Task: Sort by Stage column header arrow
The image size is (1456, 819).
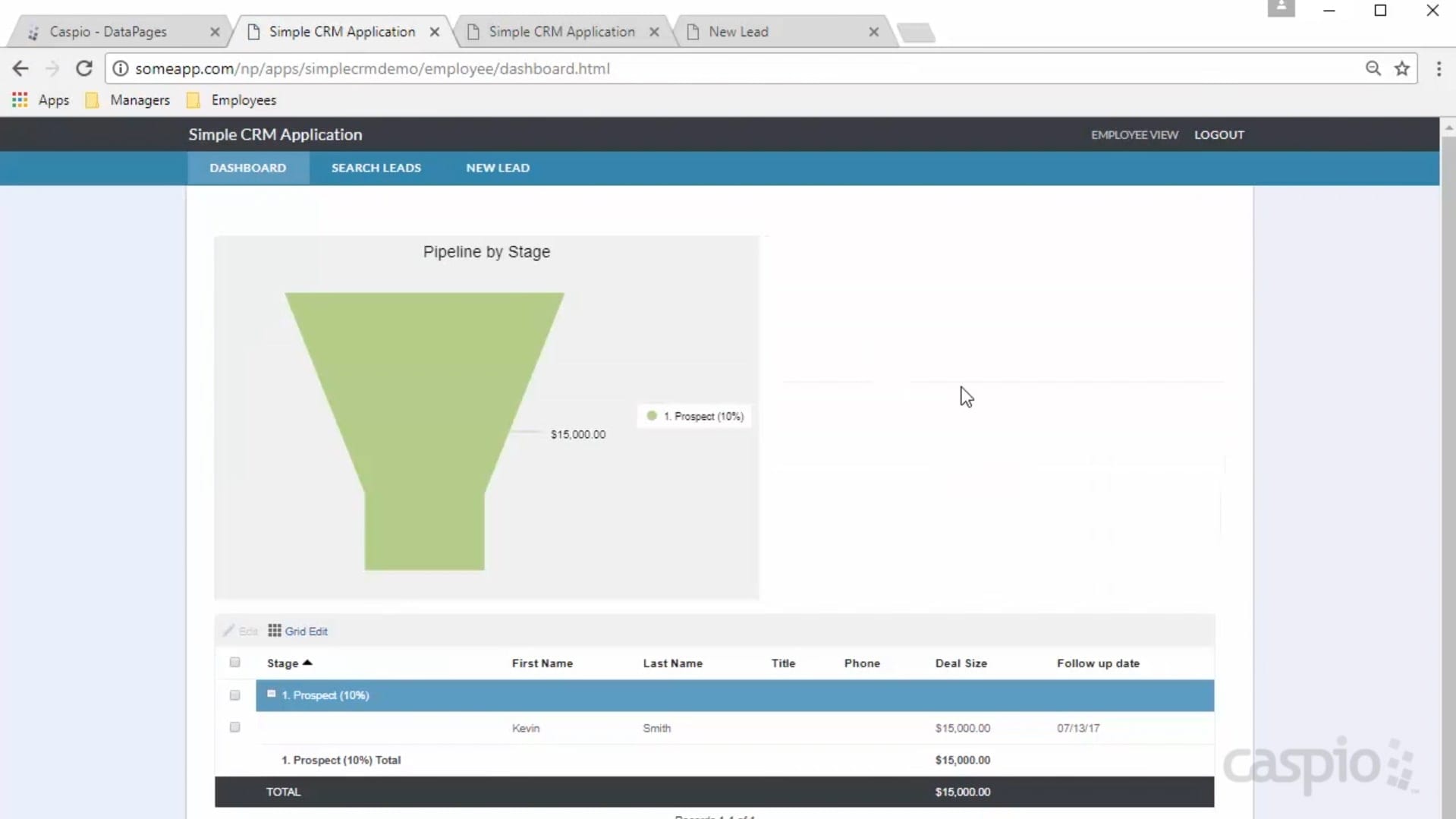Action: click(307, 663)
